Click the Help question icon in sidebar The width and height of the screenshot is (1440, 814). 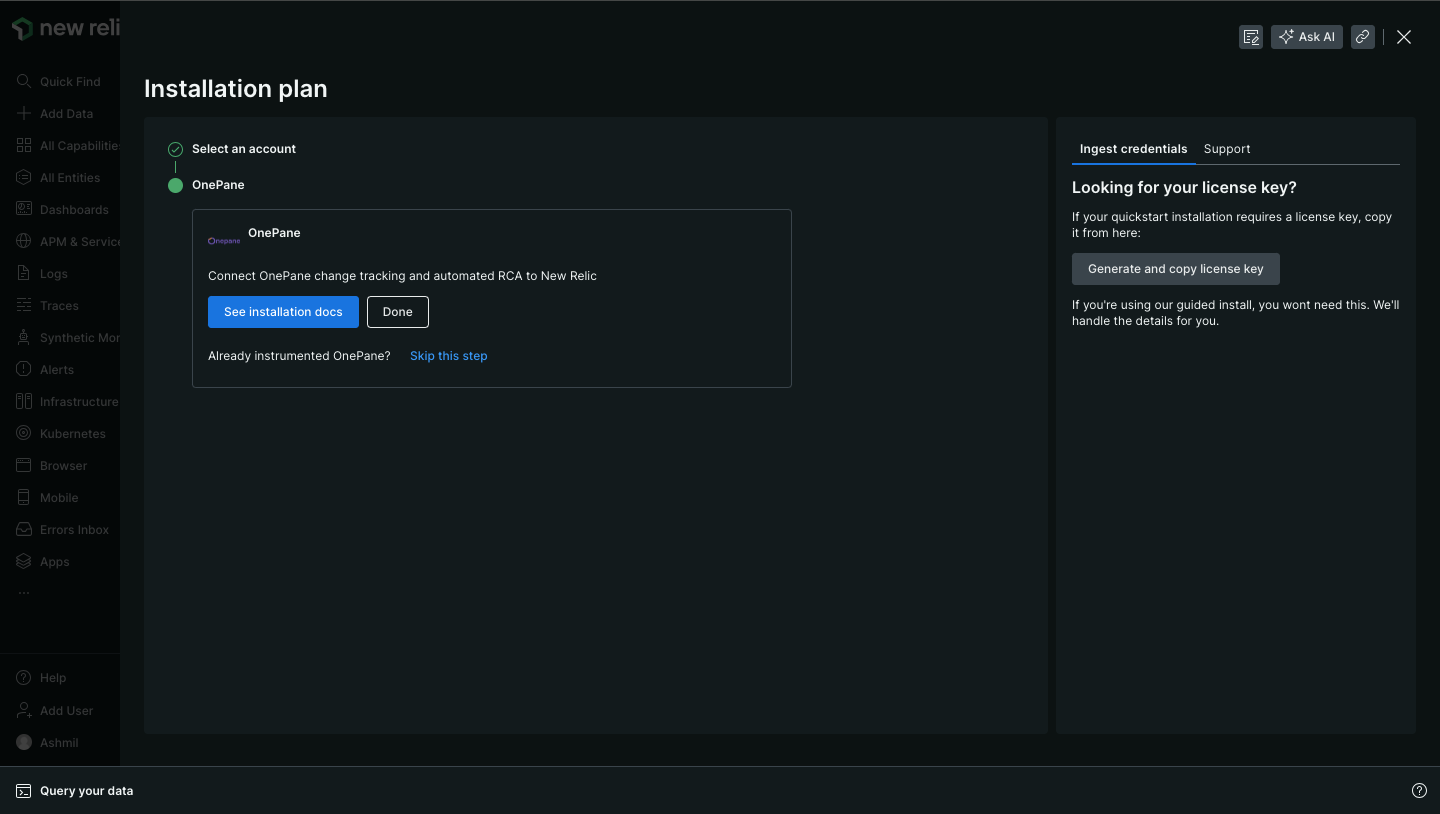[x=24, y=677]
